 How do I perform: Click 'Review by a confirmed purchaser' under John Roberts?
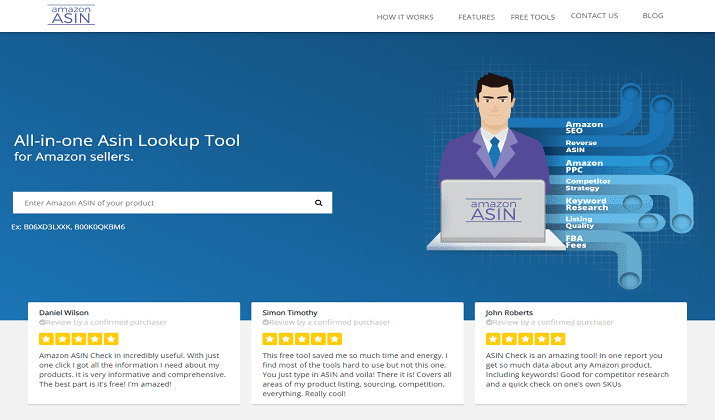(553, 322)
